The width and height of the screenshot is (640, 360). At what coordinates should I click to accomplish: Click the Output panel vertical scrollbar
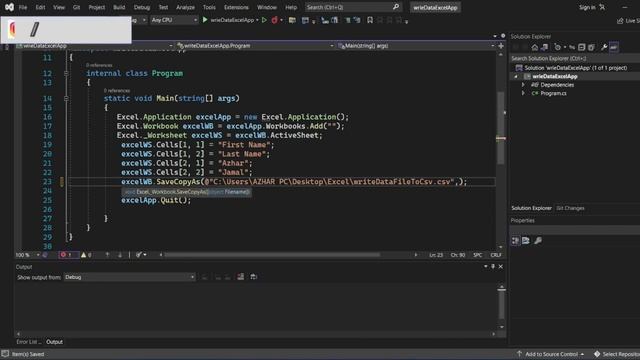pos(501,307)
